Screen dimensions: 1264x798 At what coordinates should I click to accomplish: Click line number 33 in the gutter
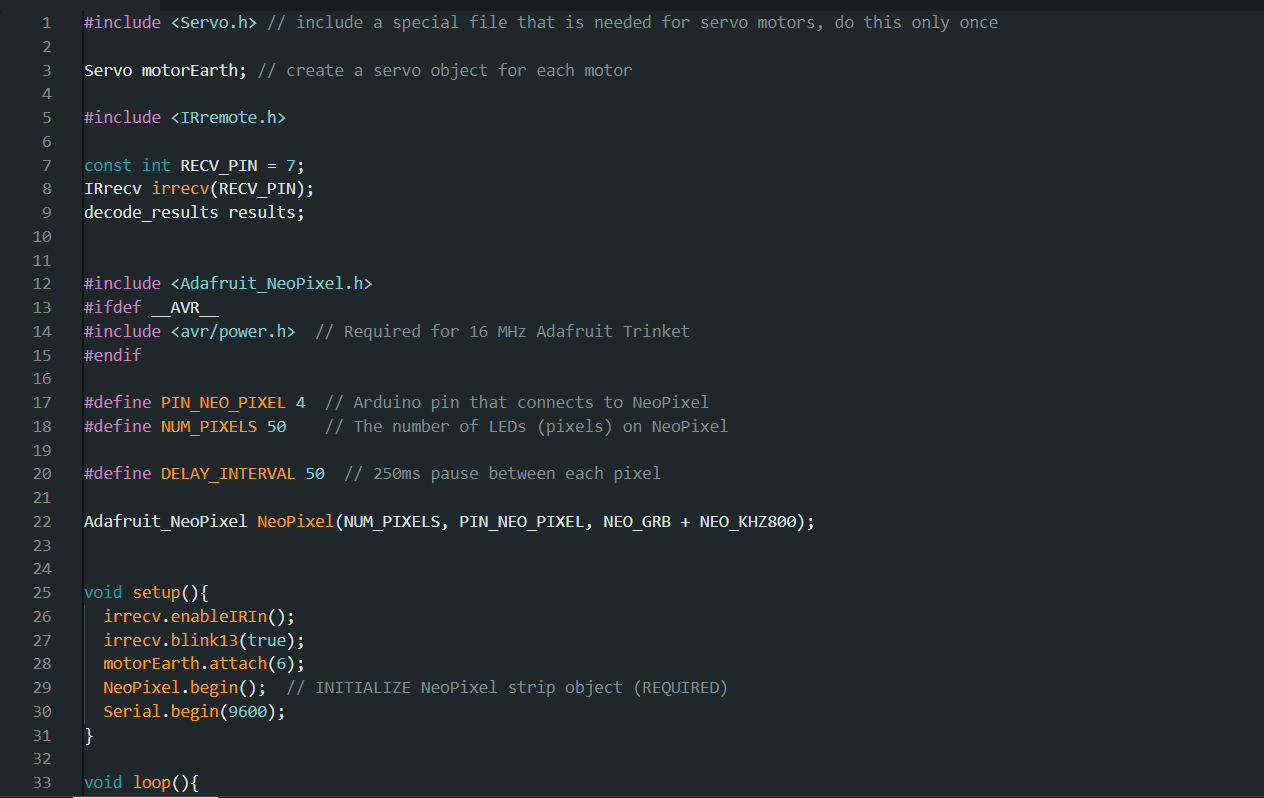(x=42, y=783)
